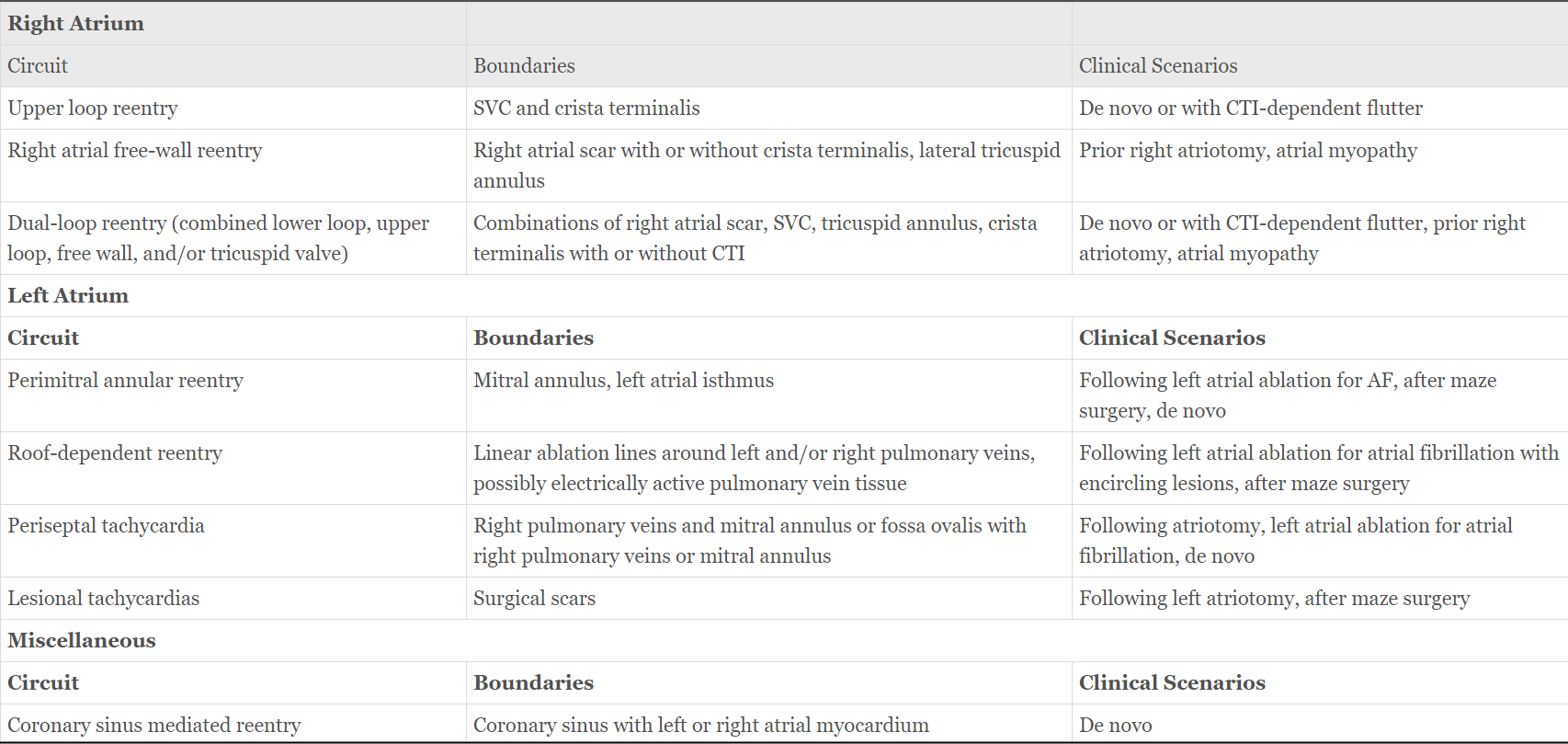Click "Following left atriotomy, after maze surgery" text
This screenshot has height=744, width=1568.
1274,598
